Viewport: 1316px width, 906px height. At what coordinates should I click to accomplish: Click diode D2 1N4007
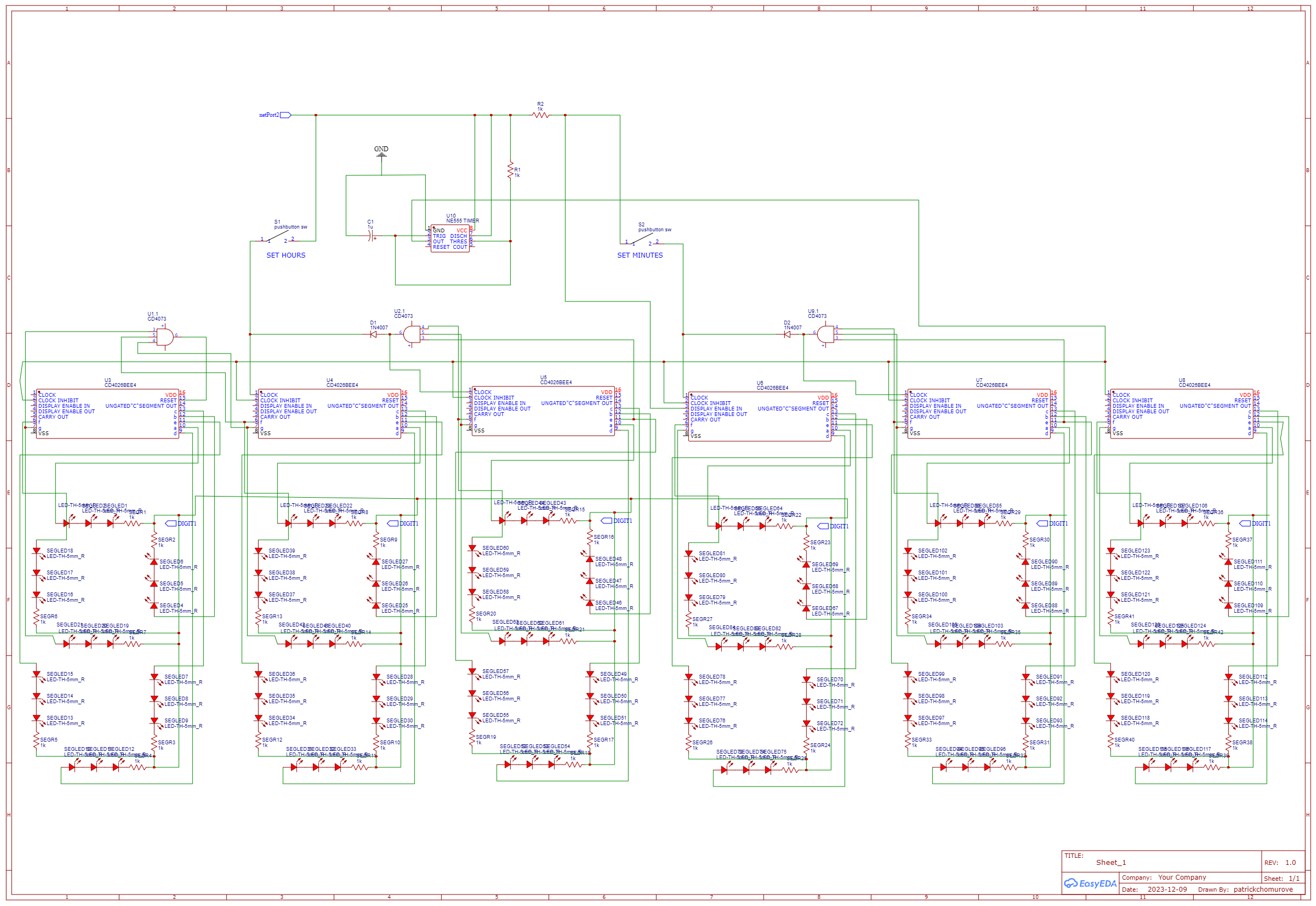(x=787, y=334)
